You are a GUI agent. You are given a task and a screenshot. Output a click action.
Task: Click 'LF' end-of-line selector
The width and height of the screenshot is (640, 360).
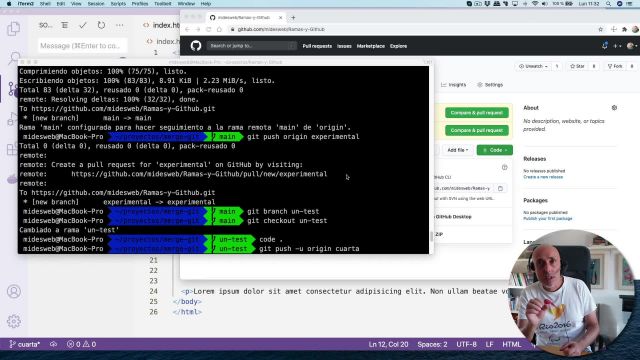(489, 344)
